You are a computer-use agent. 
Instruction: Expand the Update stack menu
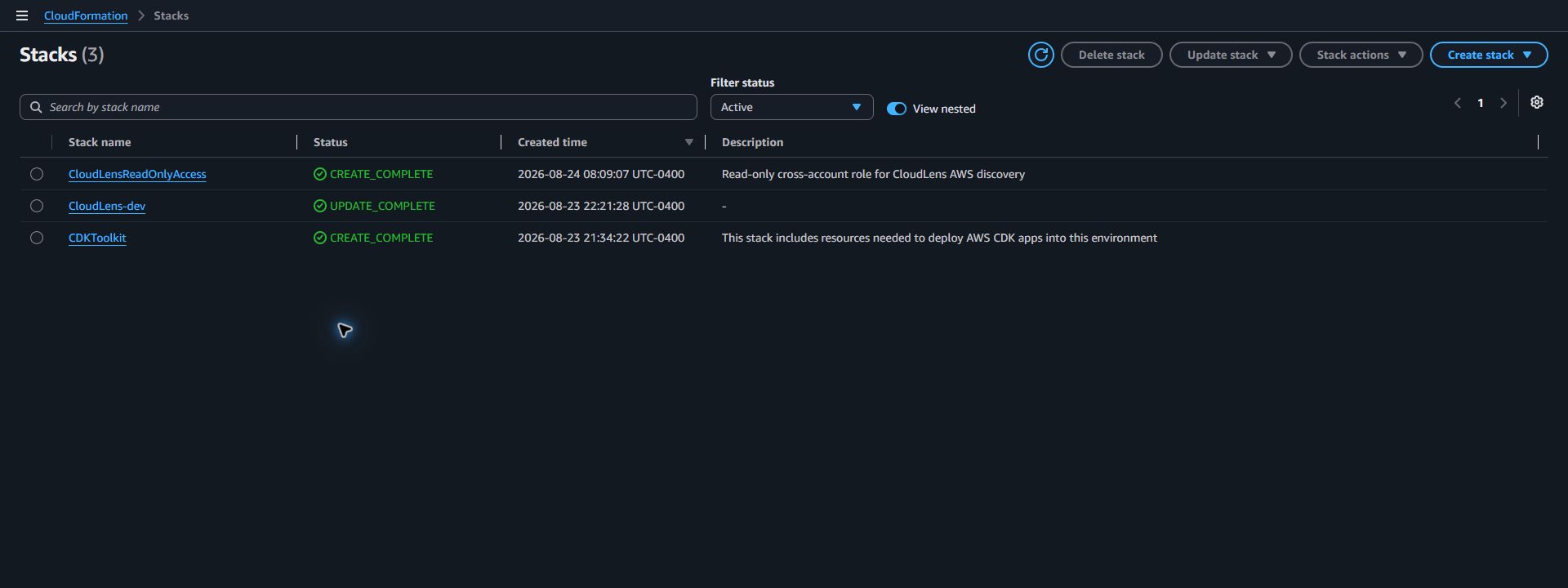(x=1231, y=55)
